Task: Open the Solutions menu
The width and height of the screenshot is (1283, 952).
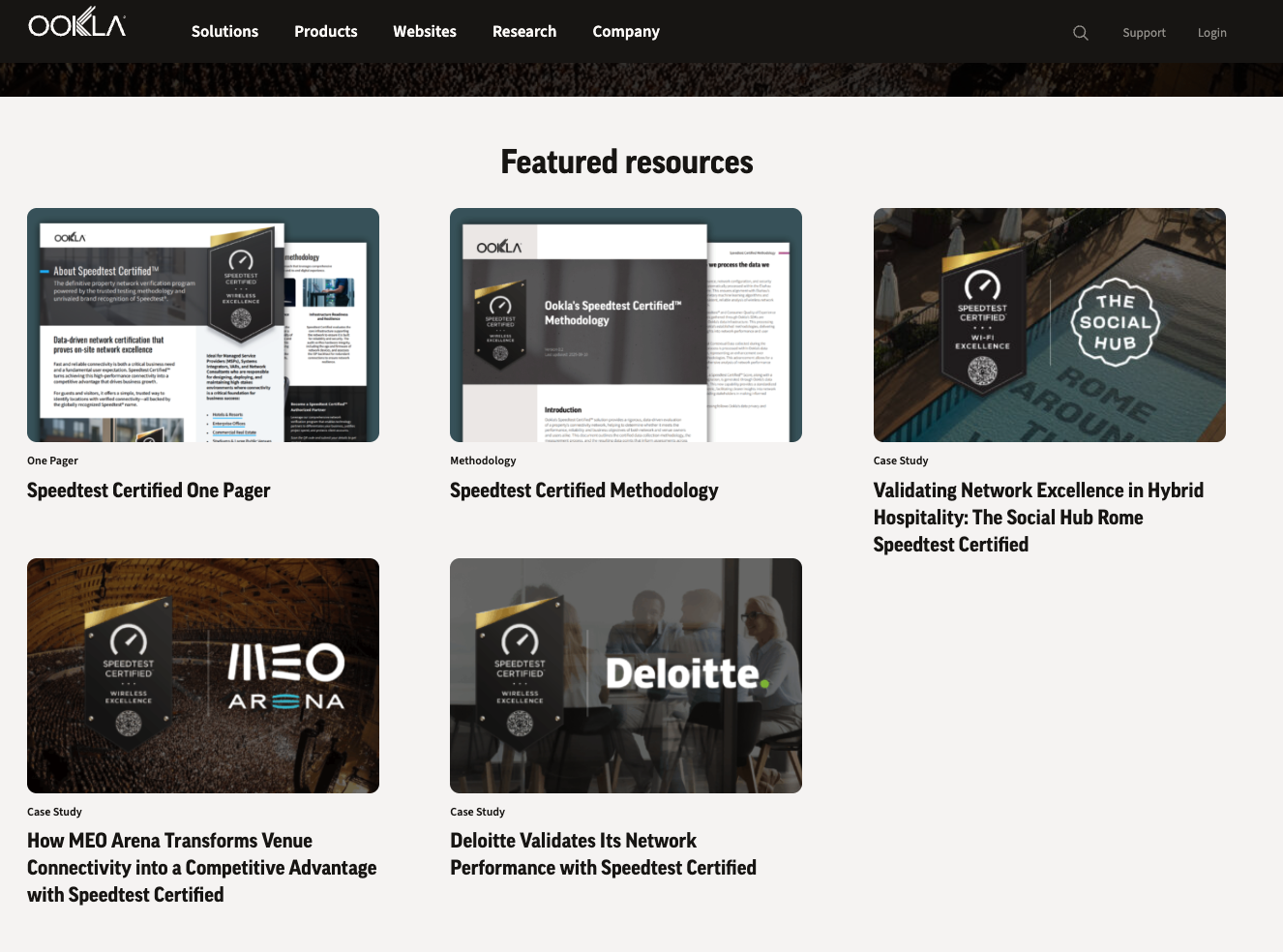Action: (x=224, y=32)
